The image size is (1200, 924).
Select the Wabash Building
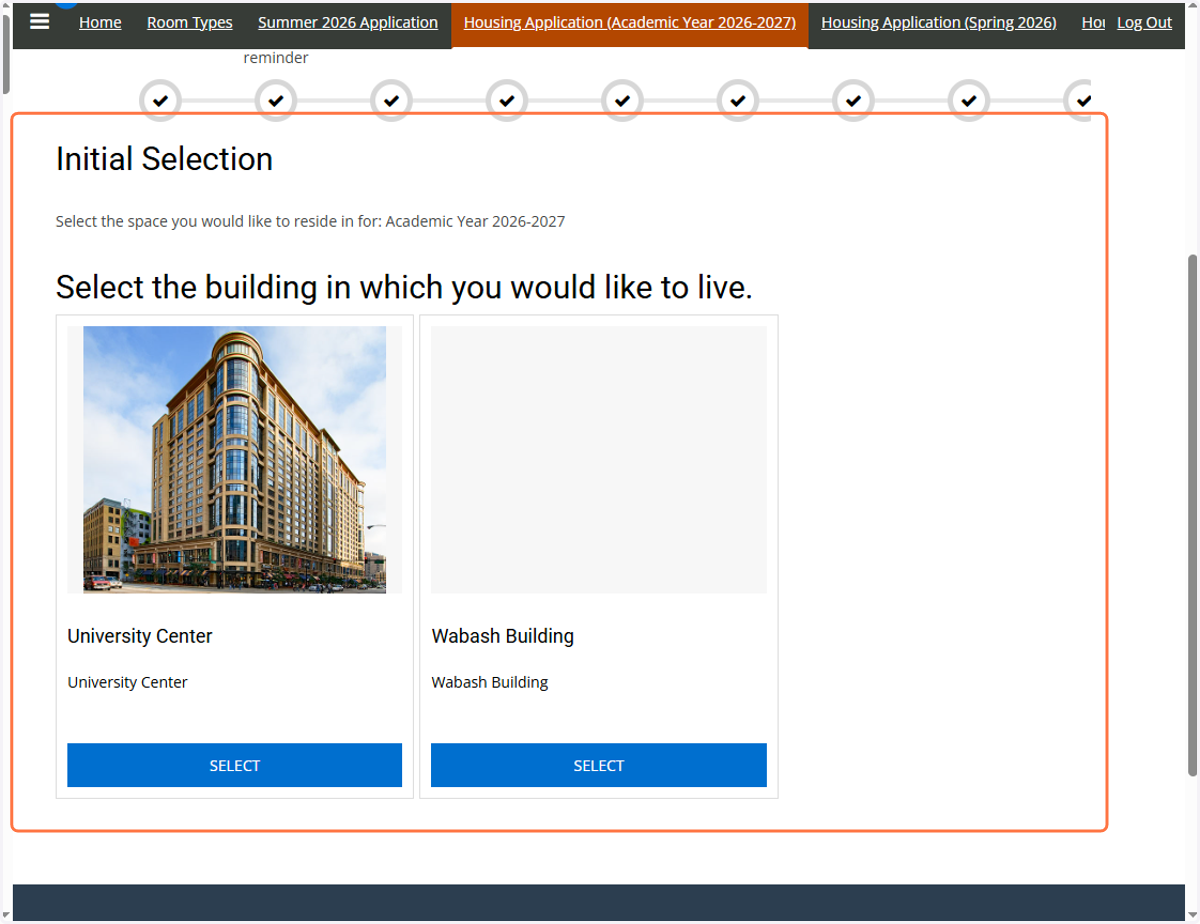click(599, 765)
